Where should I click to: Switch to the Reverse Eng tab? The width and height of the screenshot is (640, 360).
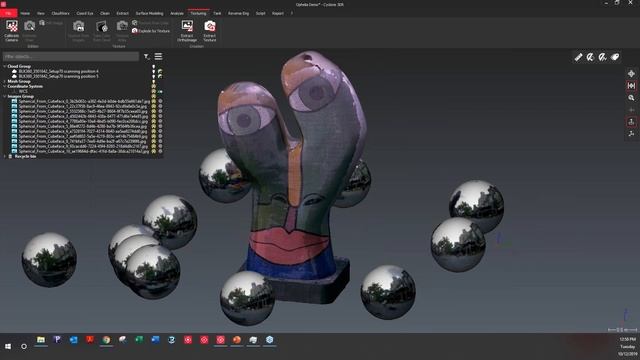(238, 13)
